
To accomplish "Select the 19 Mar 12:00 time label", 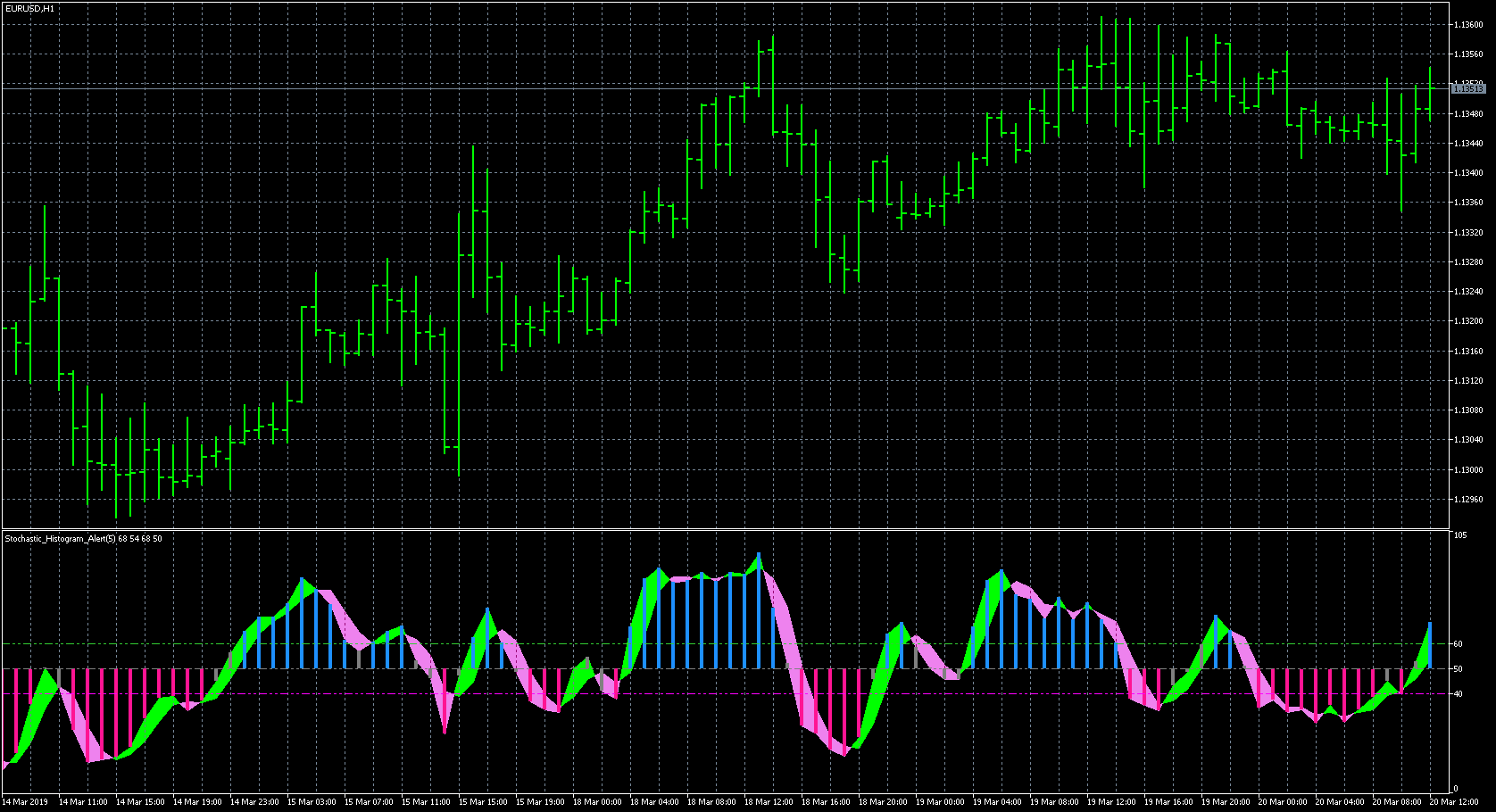I will (1111, 802).
